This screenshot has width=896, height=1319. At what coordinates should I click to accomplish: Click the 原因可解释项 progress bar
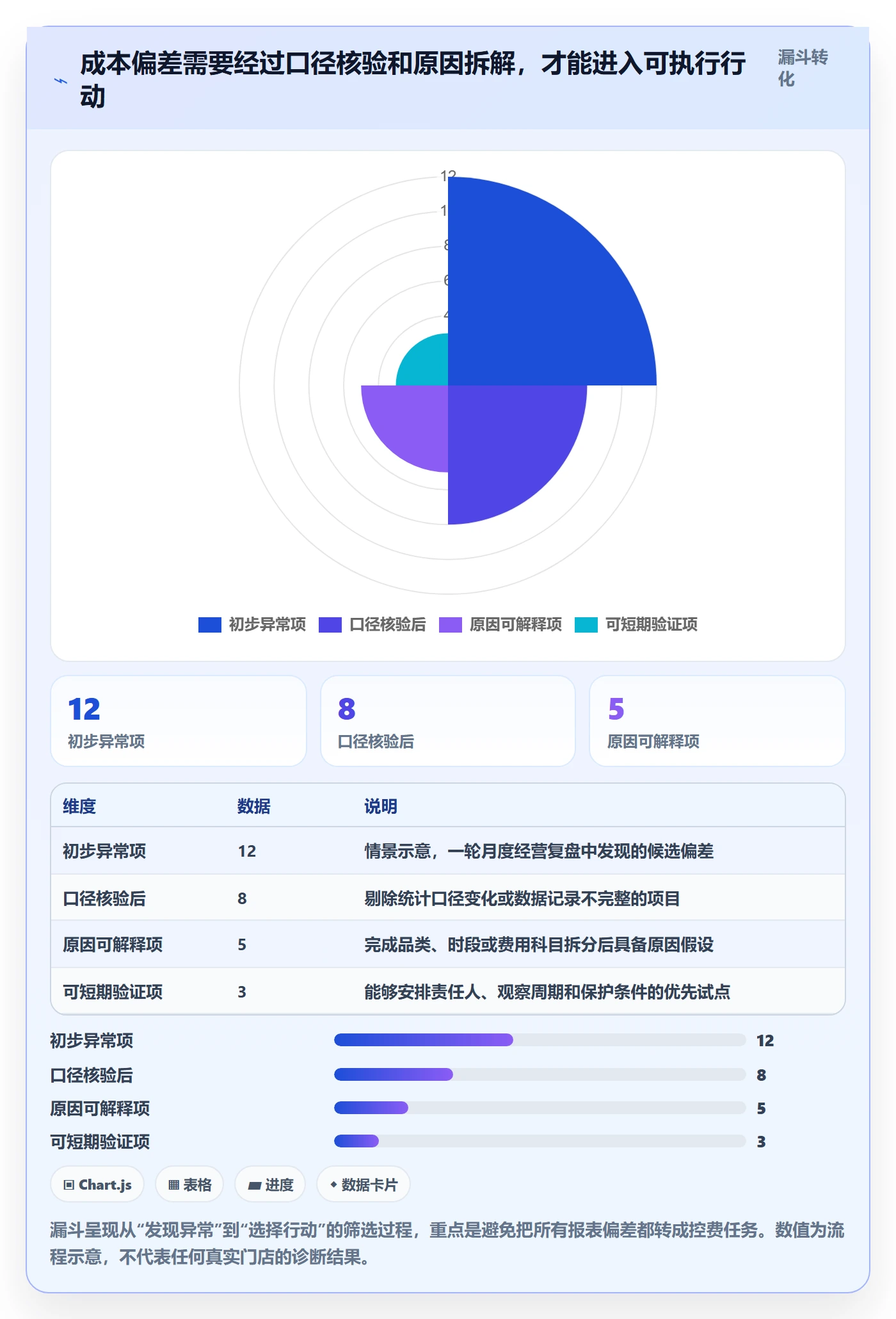point(540,1108)
